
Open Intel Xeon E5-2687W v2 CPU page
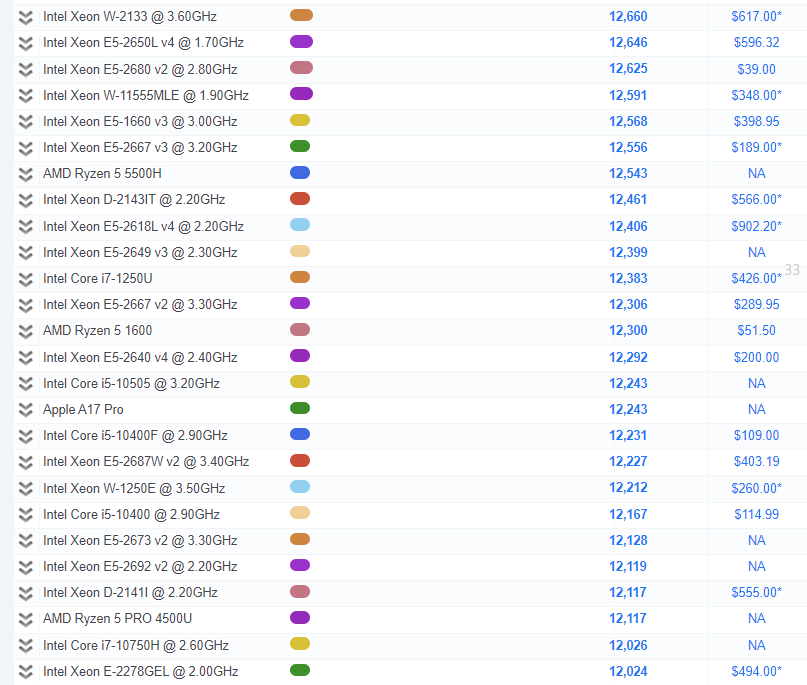tap(146, 462)
